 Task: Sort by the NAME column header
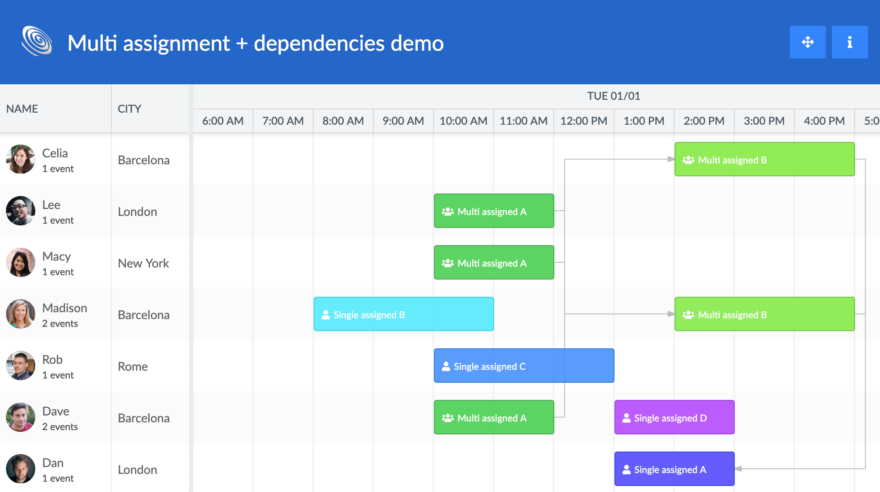[x=22, y=109]
